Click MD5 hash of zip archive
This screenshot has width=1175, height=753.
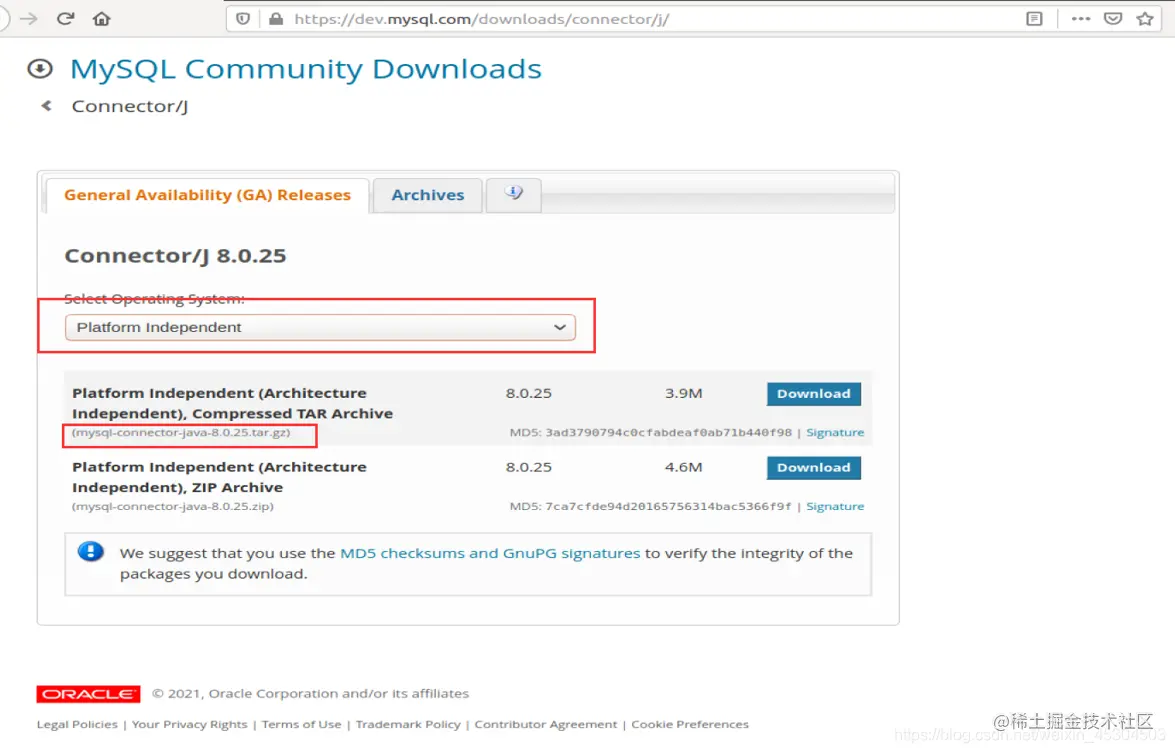coord(668,506)
